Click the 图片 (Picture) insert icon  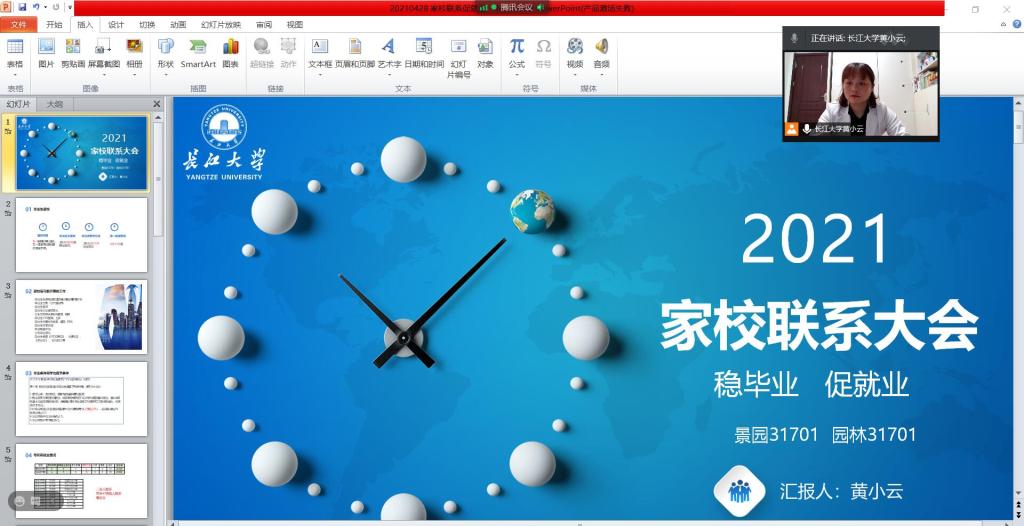46,53
